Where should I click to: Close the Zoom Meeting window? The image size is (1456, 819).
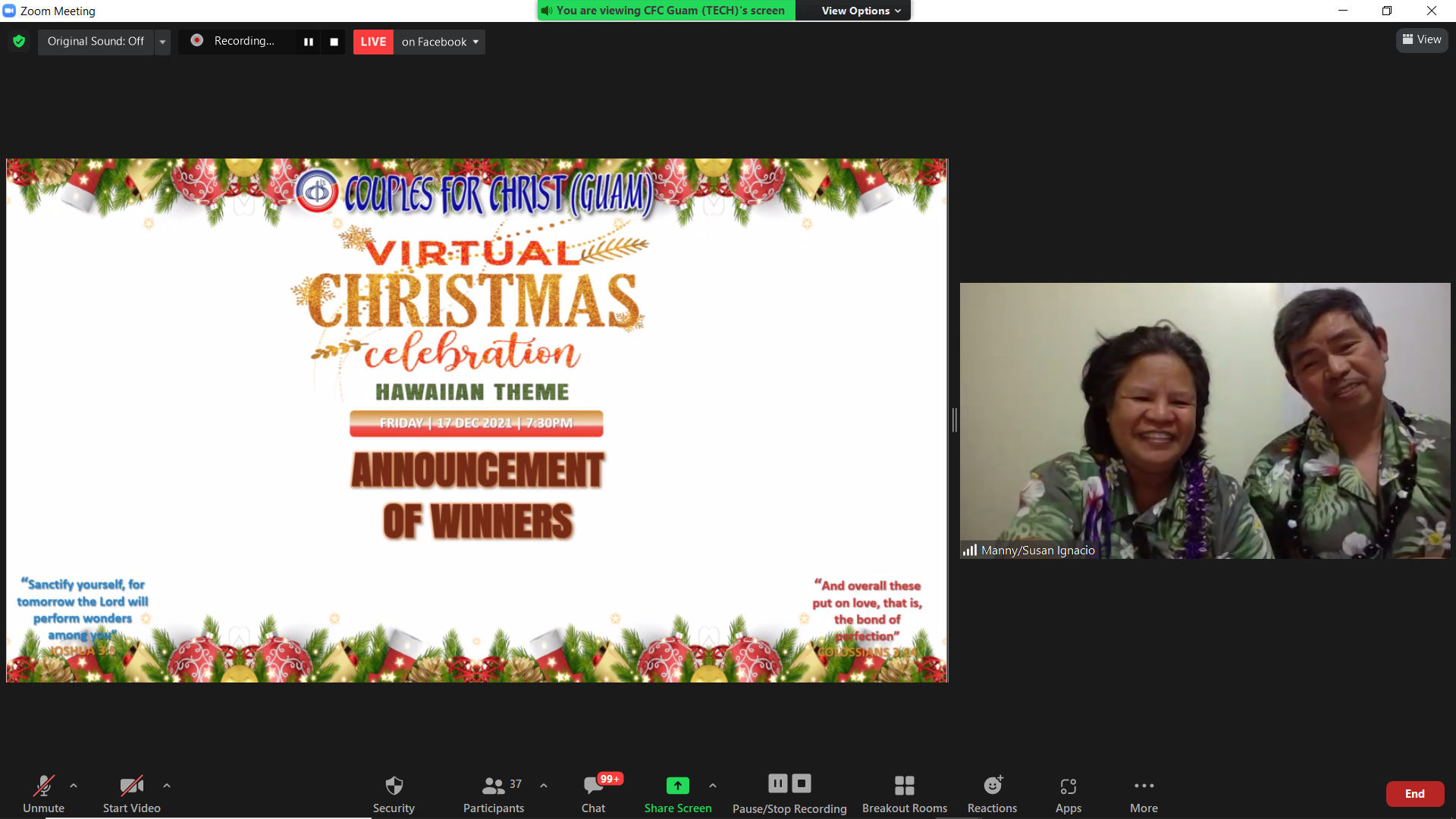click(1432, 11)
